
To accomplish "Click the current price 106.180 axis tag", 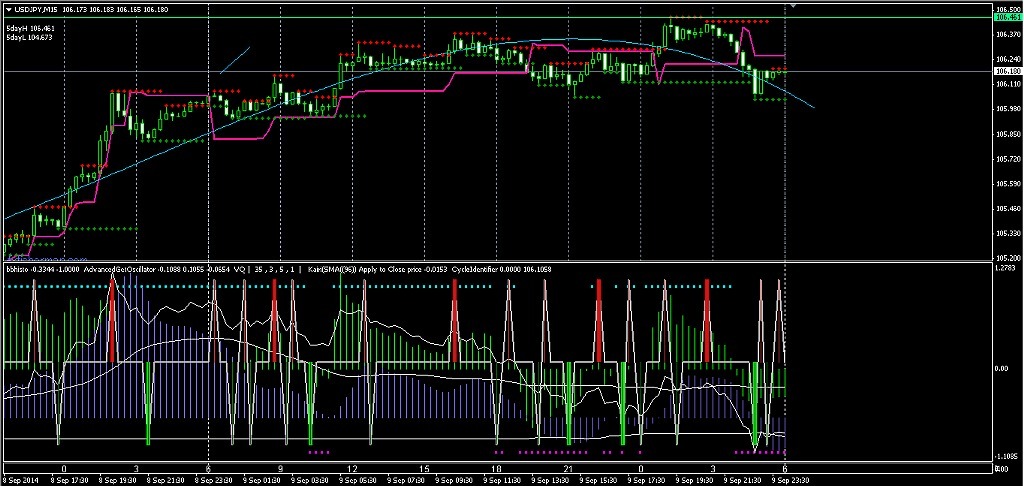I will (1007, 72).
